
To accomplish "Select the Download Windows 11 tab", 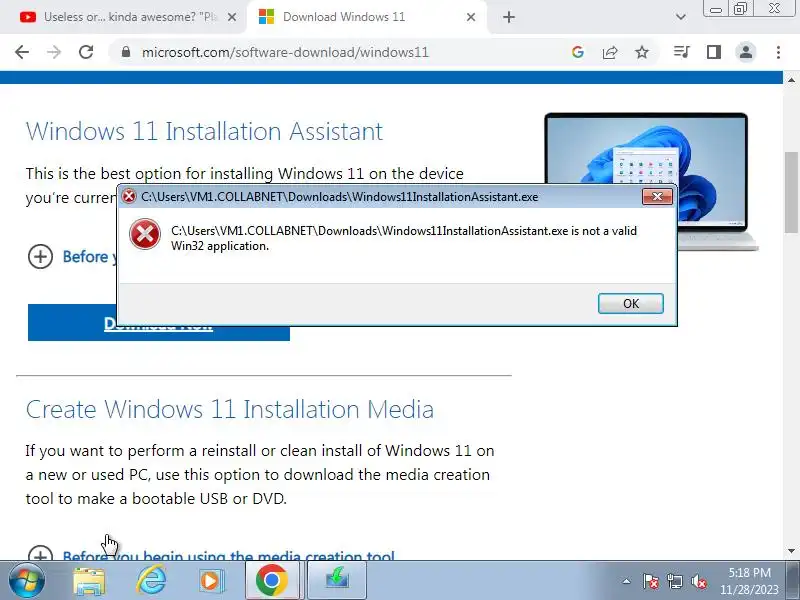I will [x=344, y=17].
